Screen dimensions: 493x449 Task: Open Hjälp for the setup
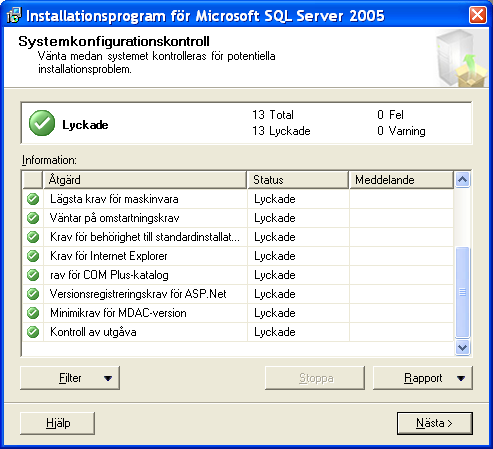click(x=58, y=423)
